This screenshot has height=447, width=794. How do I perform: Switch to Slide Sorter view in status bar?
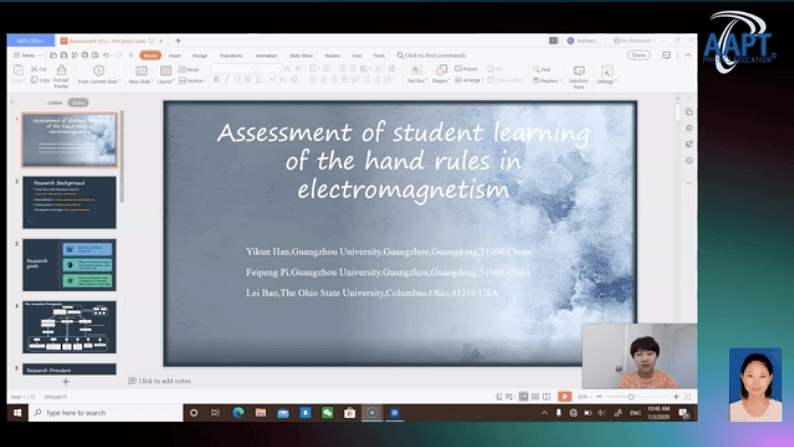click(x=535, y=396)
